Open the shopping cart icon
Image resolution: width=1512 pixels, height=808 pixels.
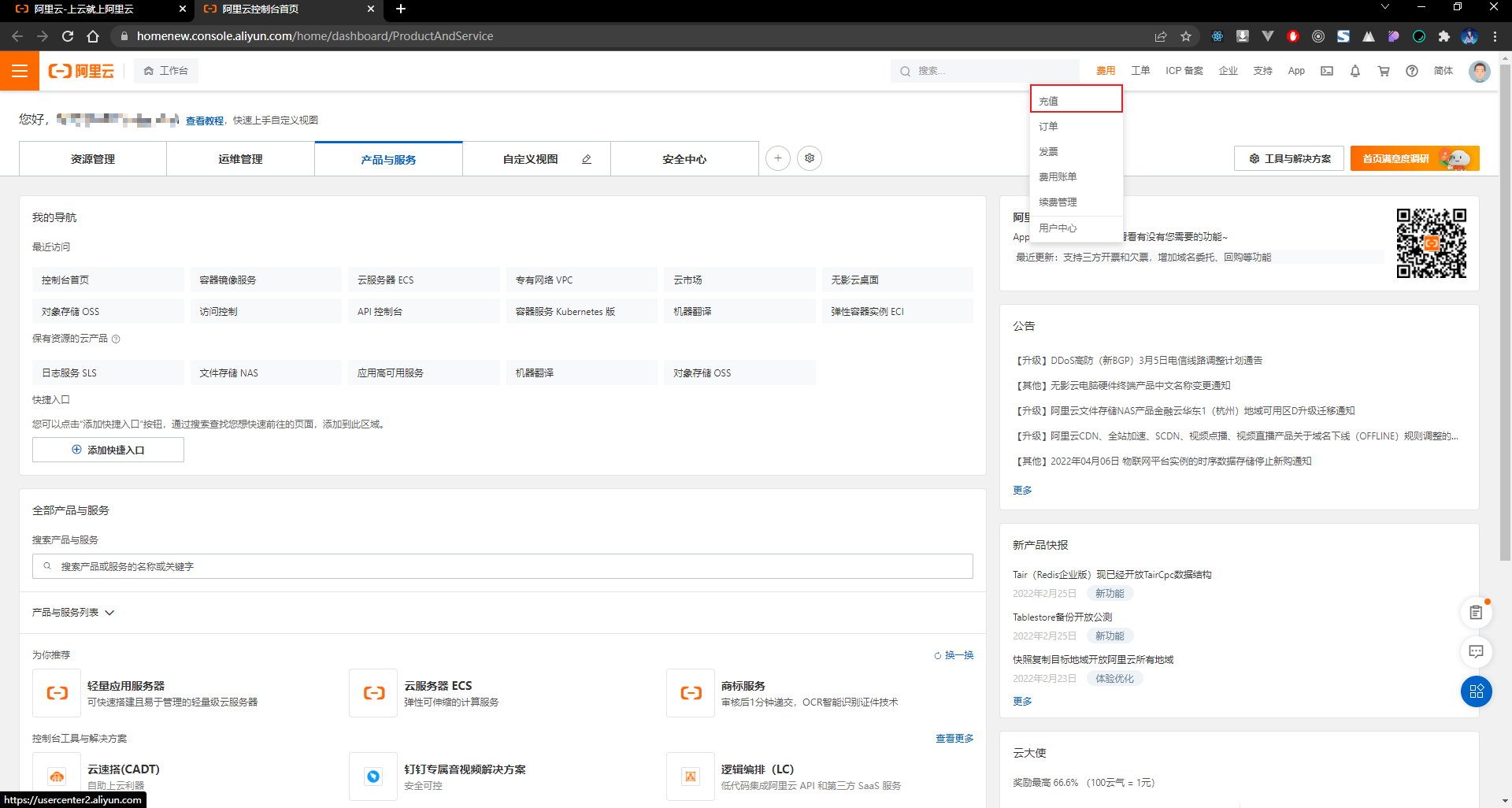tap(1384, 71)
